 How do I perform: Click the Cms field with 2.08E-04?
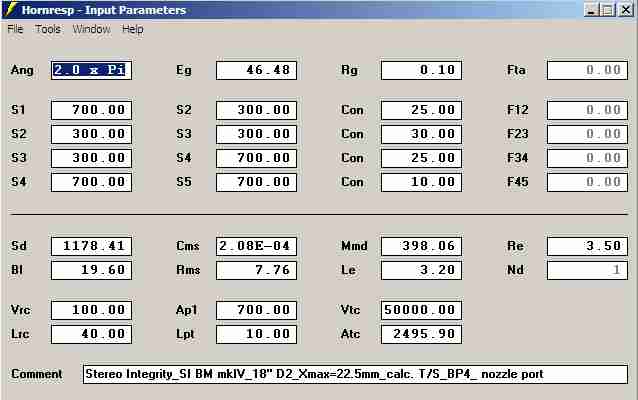point(256,246)
